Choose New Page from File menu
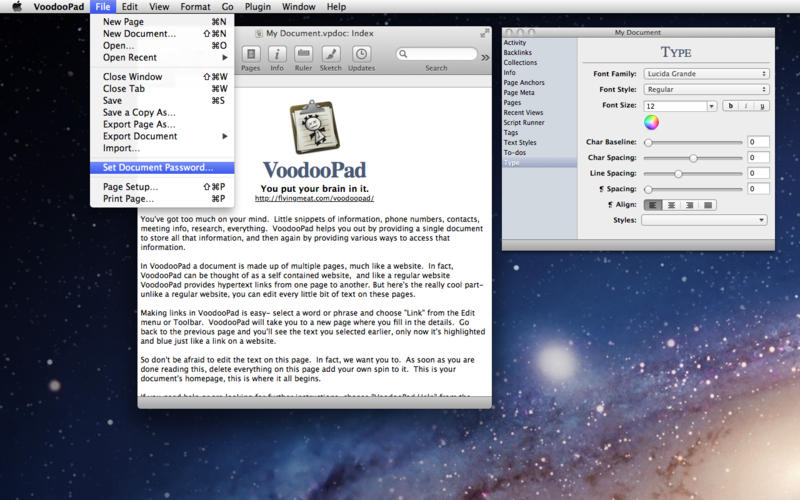 (162, 21)
